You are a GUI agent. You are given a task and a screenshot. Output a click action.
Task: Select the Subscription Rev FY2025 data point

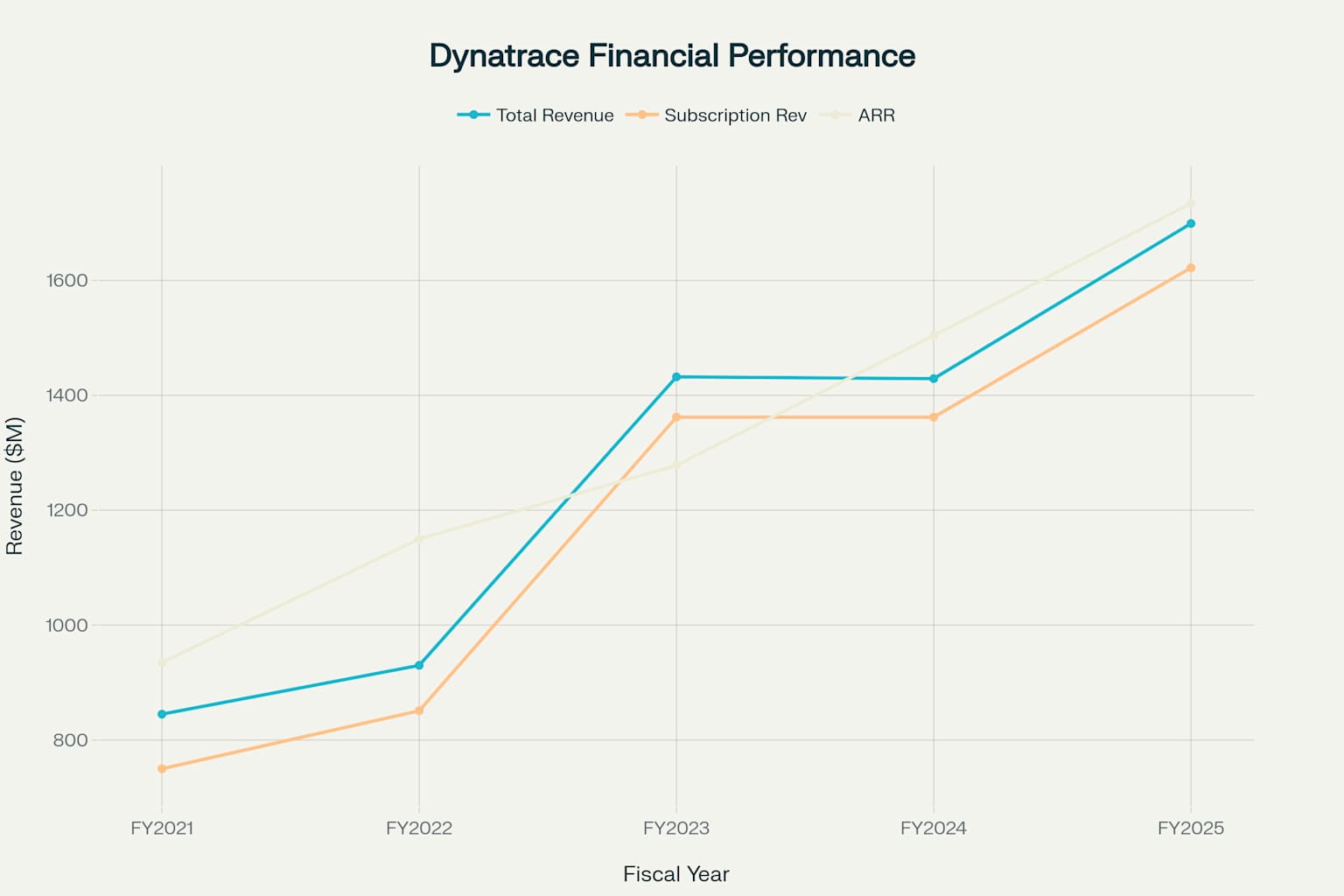click(x=1191, y=268)
